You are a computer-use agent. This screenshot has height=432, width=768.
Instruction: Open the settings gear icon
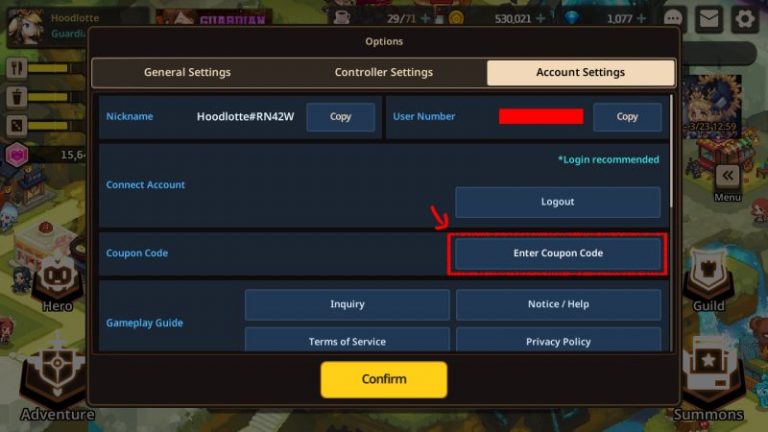pos(744,19)
